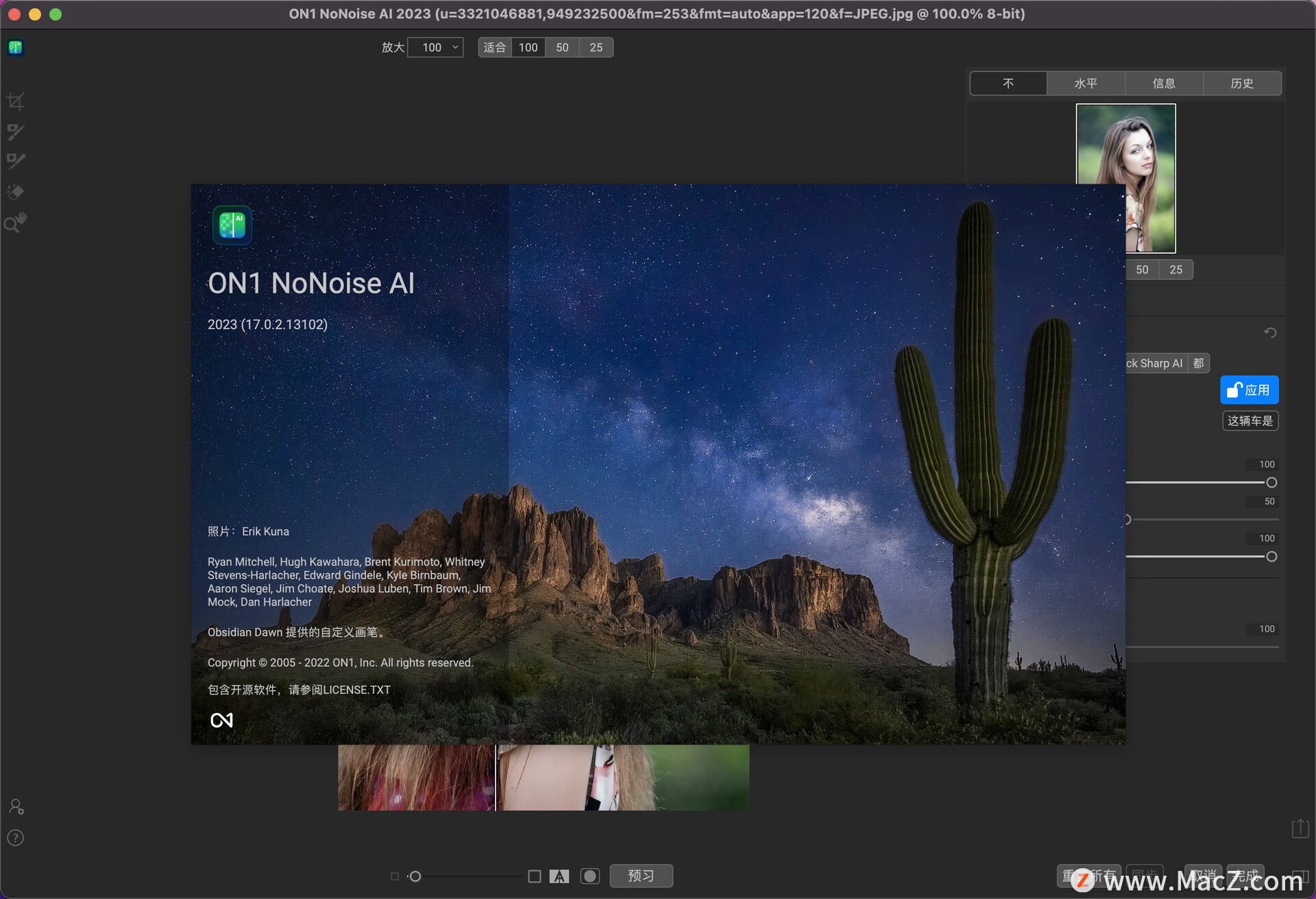The width and height of the screenshot is (1316, 899).
Task: Click the LICENSE.TXT open-source notice text
Action: (x=299, y=690)
